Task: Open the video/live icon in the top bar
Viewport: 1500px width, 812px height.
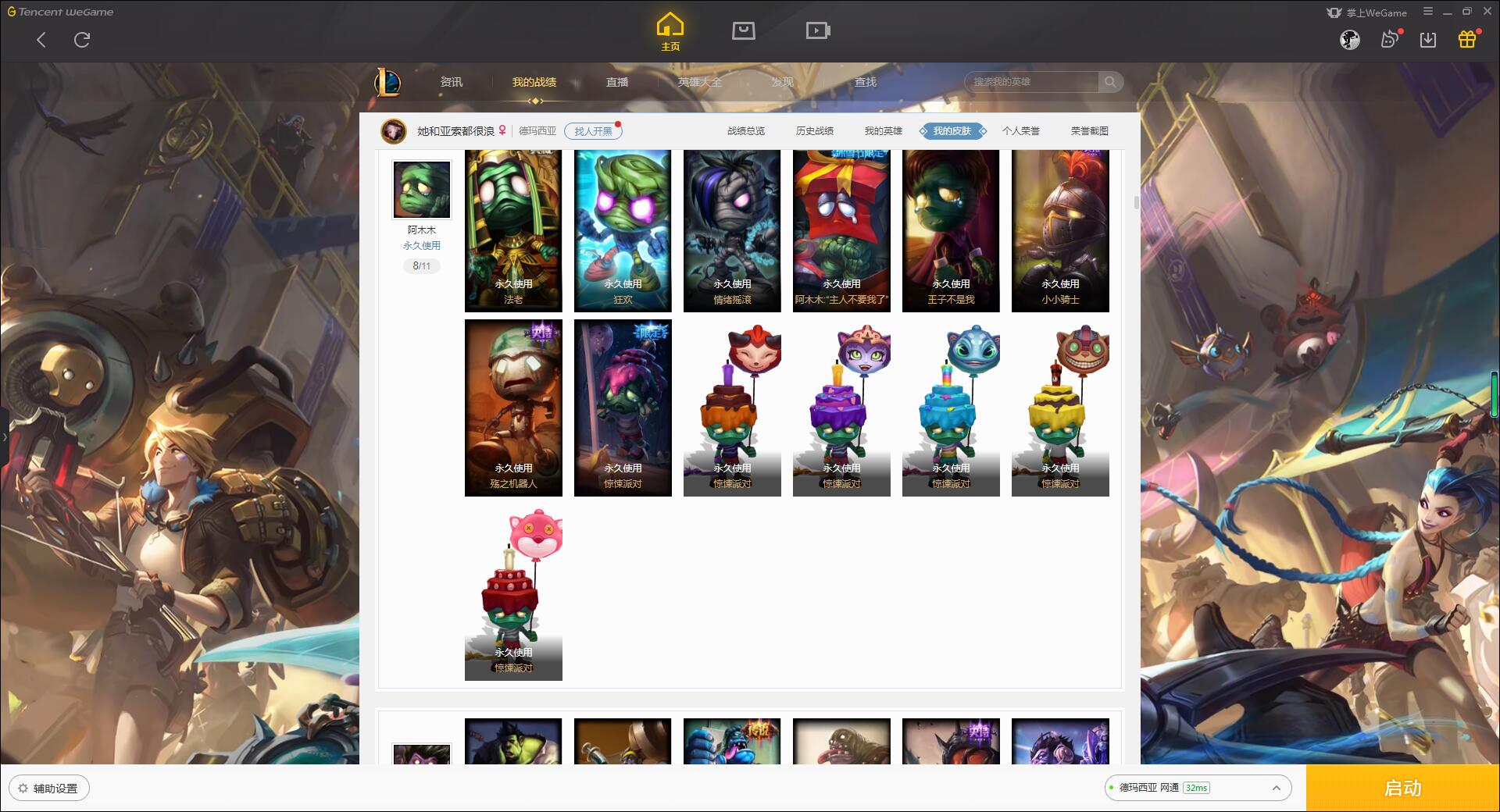Action: click(x=817, y=30)
